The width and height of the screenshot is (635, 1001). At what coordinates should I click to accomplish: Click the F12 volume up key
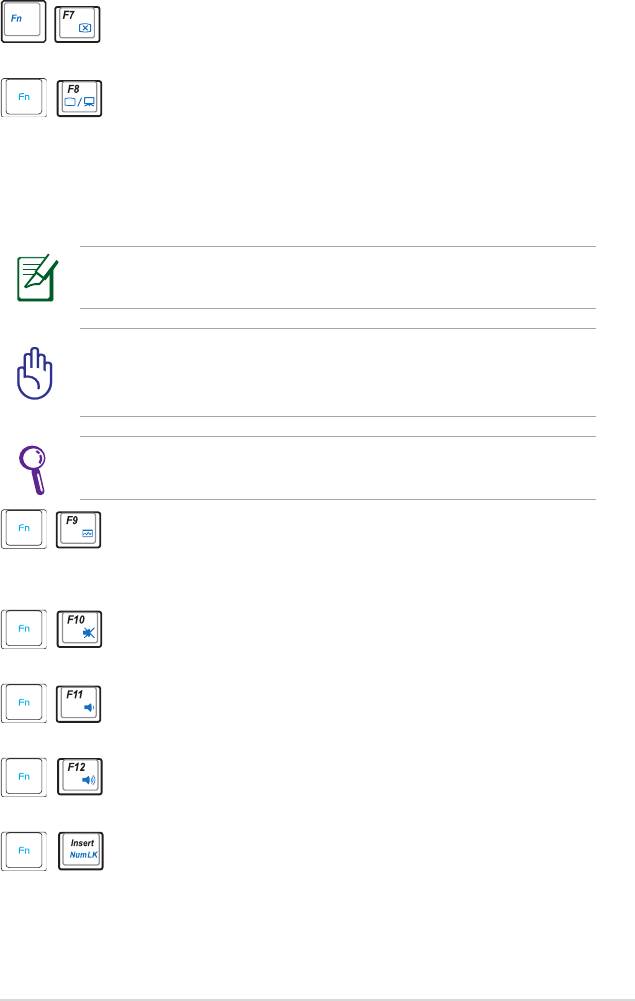78,775
